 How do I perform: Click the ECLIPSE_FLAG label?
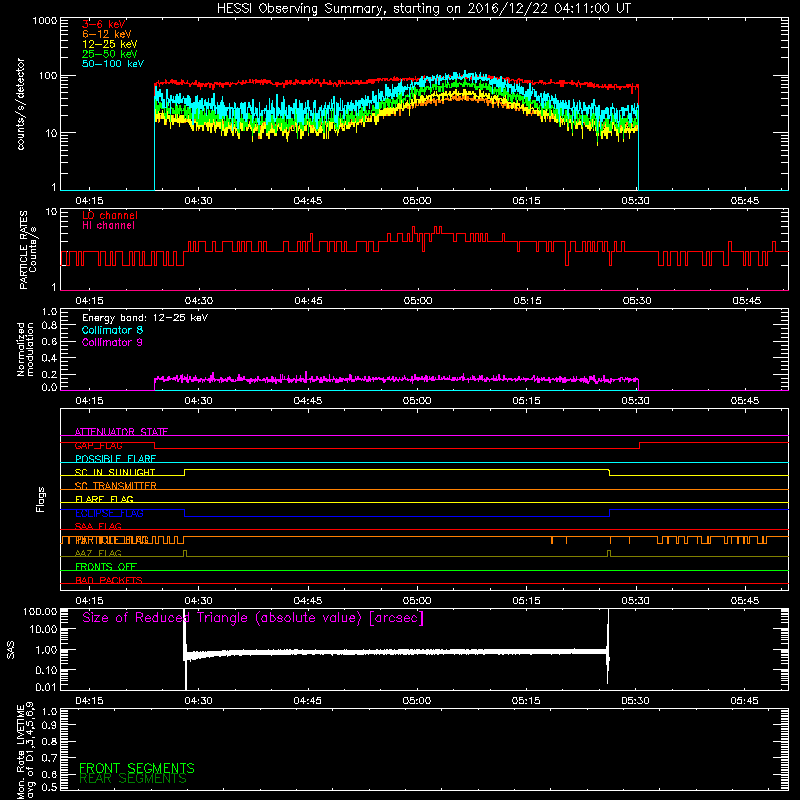pyautogui.click(x=109, y=513)
